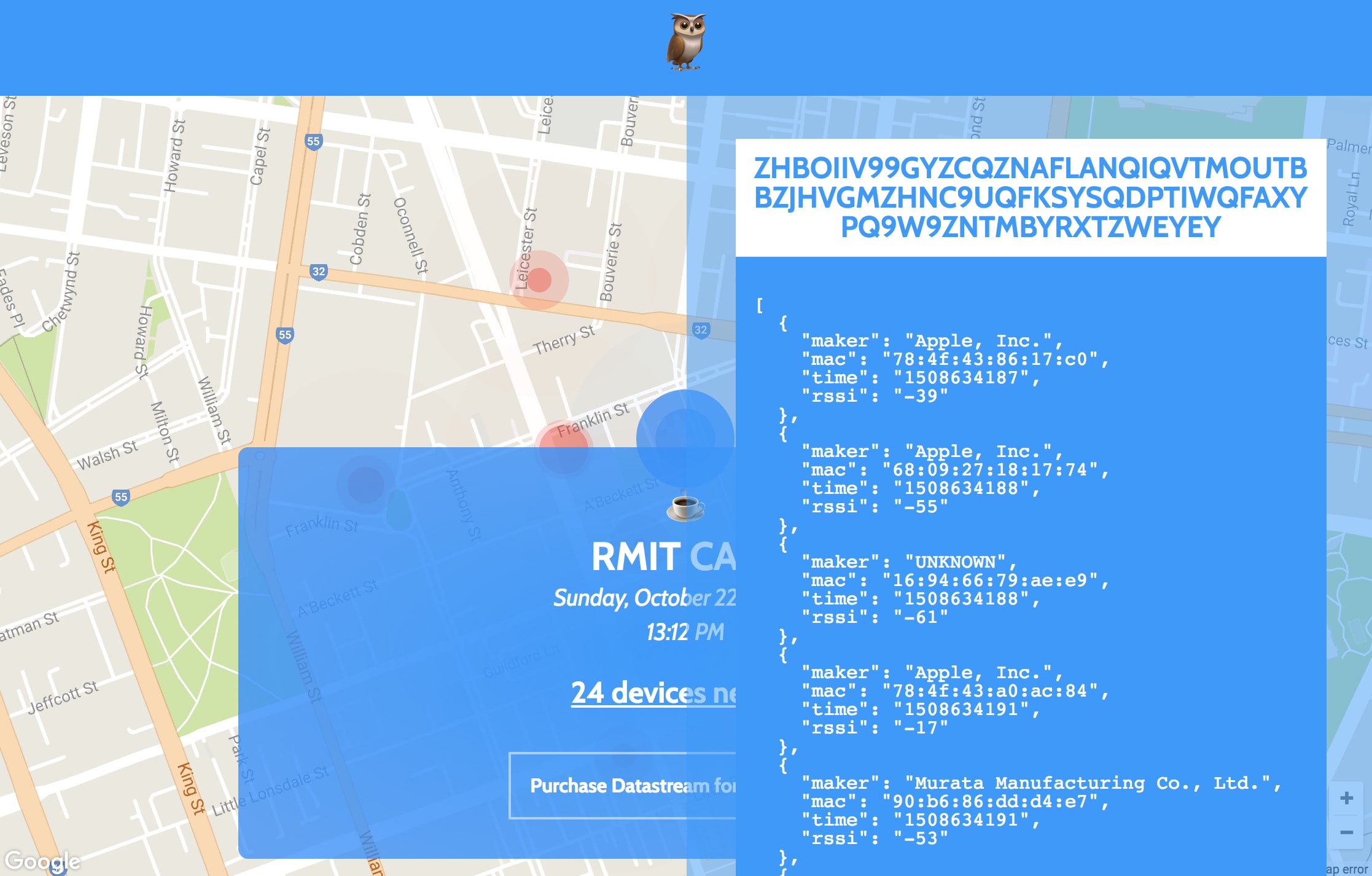Click the long ZHBOIIV99 address heading
The image size is (1372, 876).
point(1031,197)
